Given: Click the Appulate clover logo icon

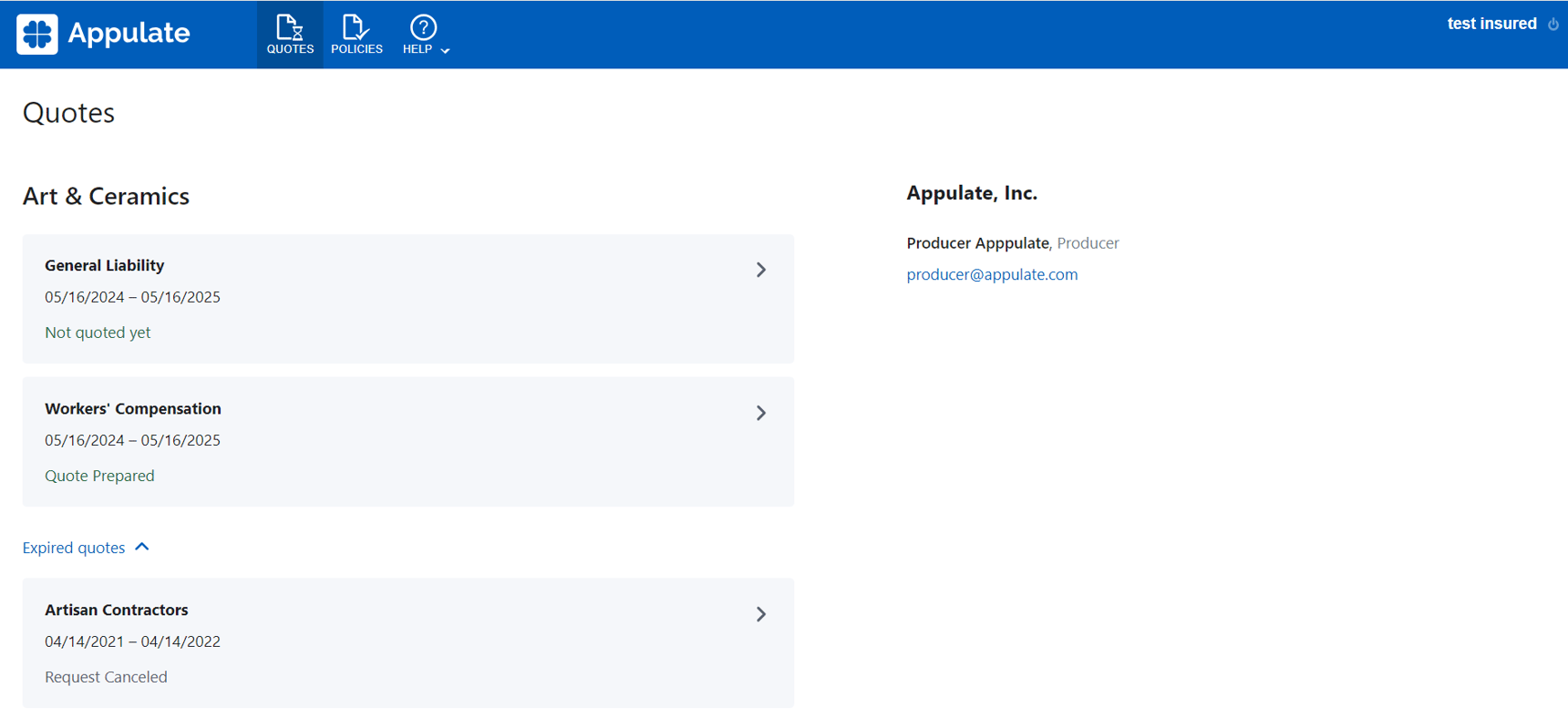Looking at the screenshot, I should pyautogui.click(x=37, y=35).
